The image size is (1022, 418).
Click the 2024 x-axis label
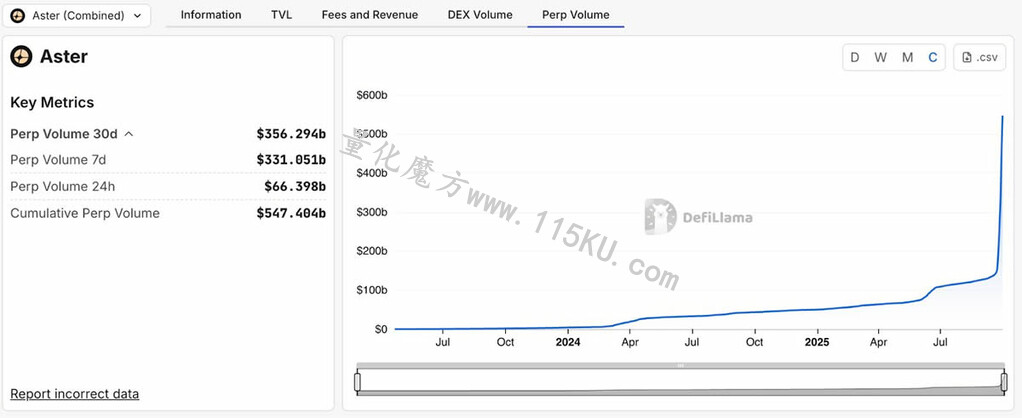click(568, 342)
